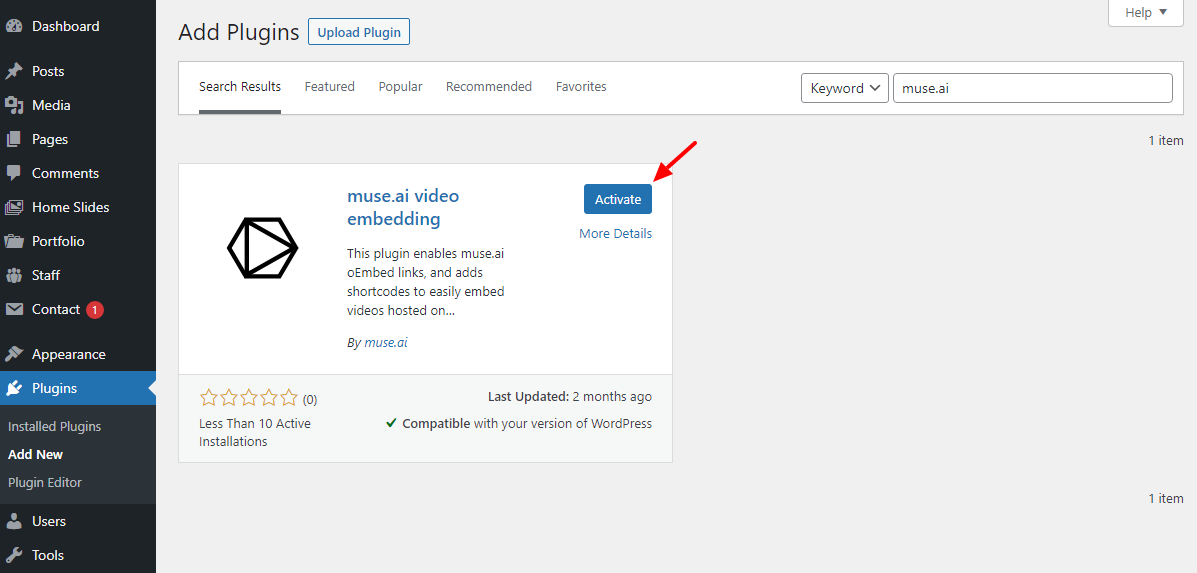The width and height of the screenshot is (1197, 573).
Task: Click the Comments speech bubble icon
Action: (x=14, y=173)
